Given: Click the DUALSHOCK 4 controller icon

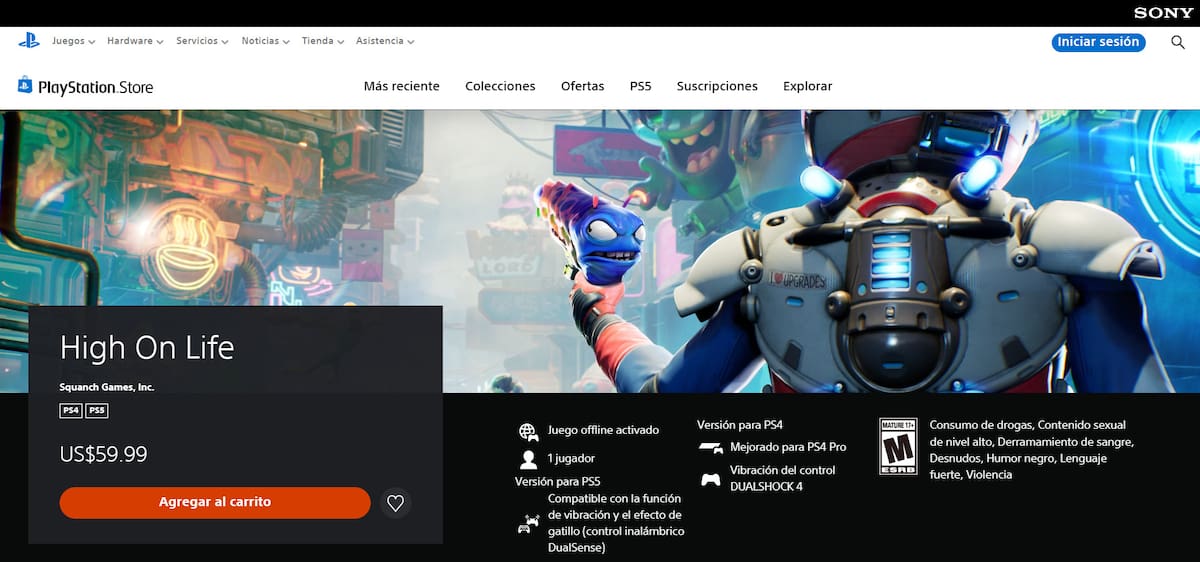Looking at the screenshot, I should (710, 479).
